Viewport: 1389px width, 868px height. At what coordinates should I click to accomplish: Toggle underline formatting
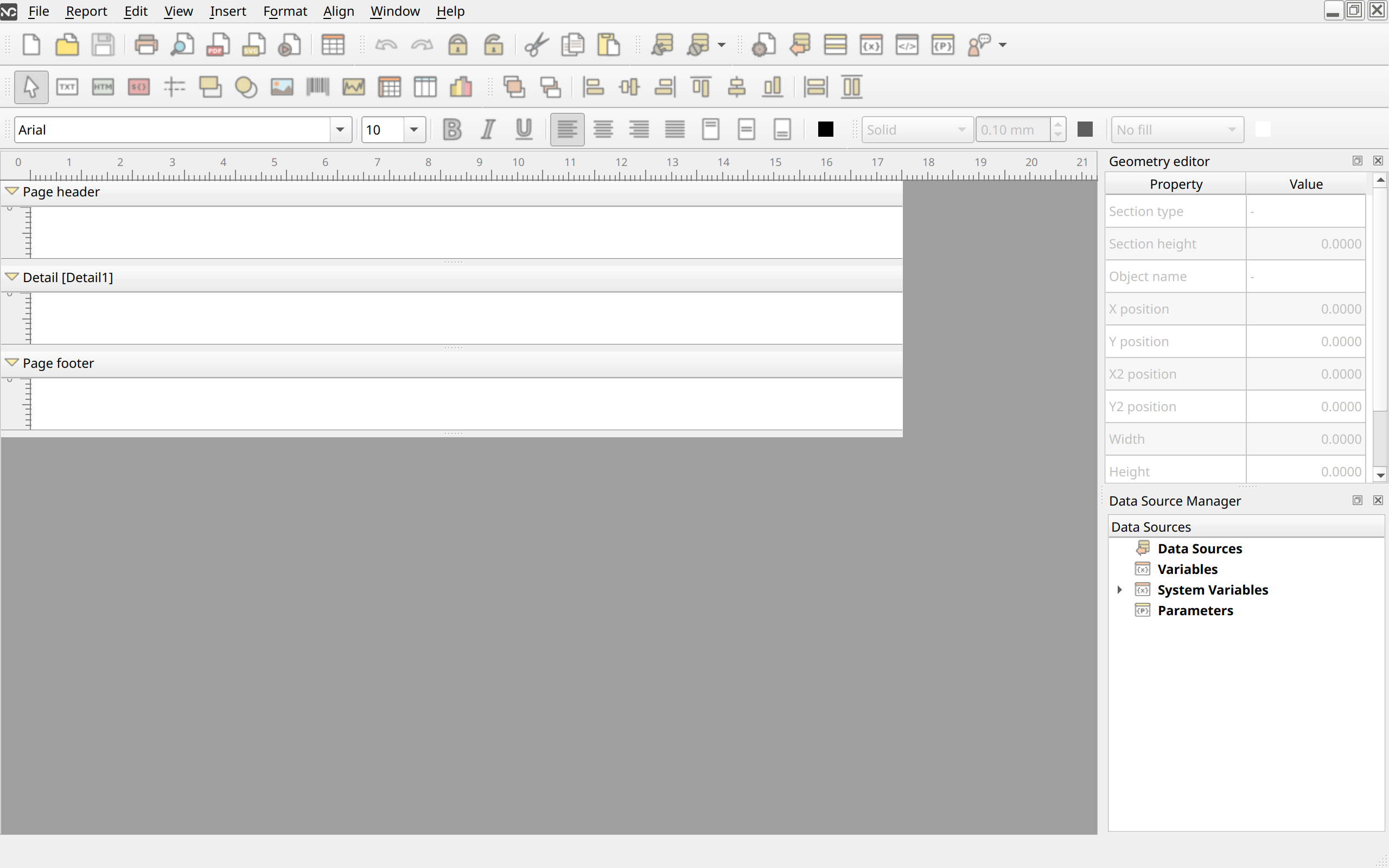tap(524, 129)
